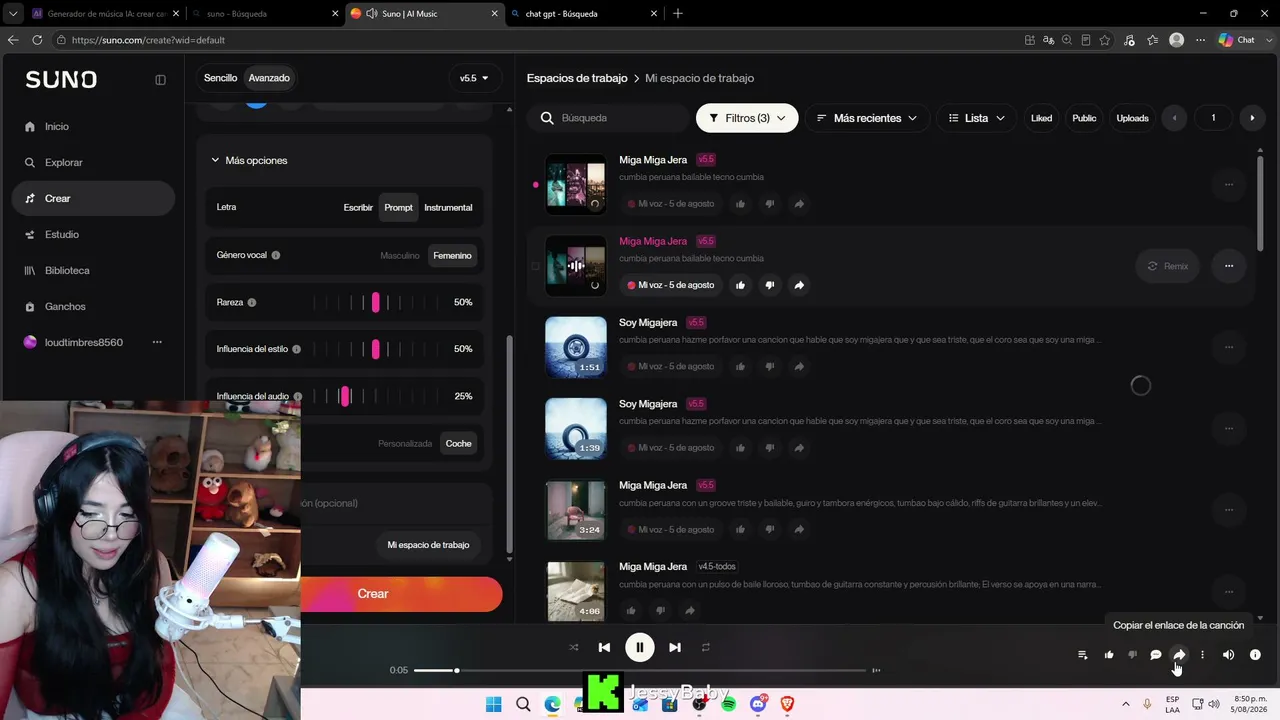Collapse the Más opciones section
This screenshot has height=720, width=1280.
[249, 161]
